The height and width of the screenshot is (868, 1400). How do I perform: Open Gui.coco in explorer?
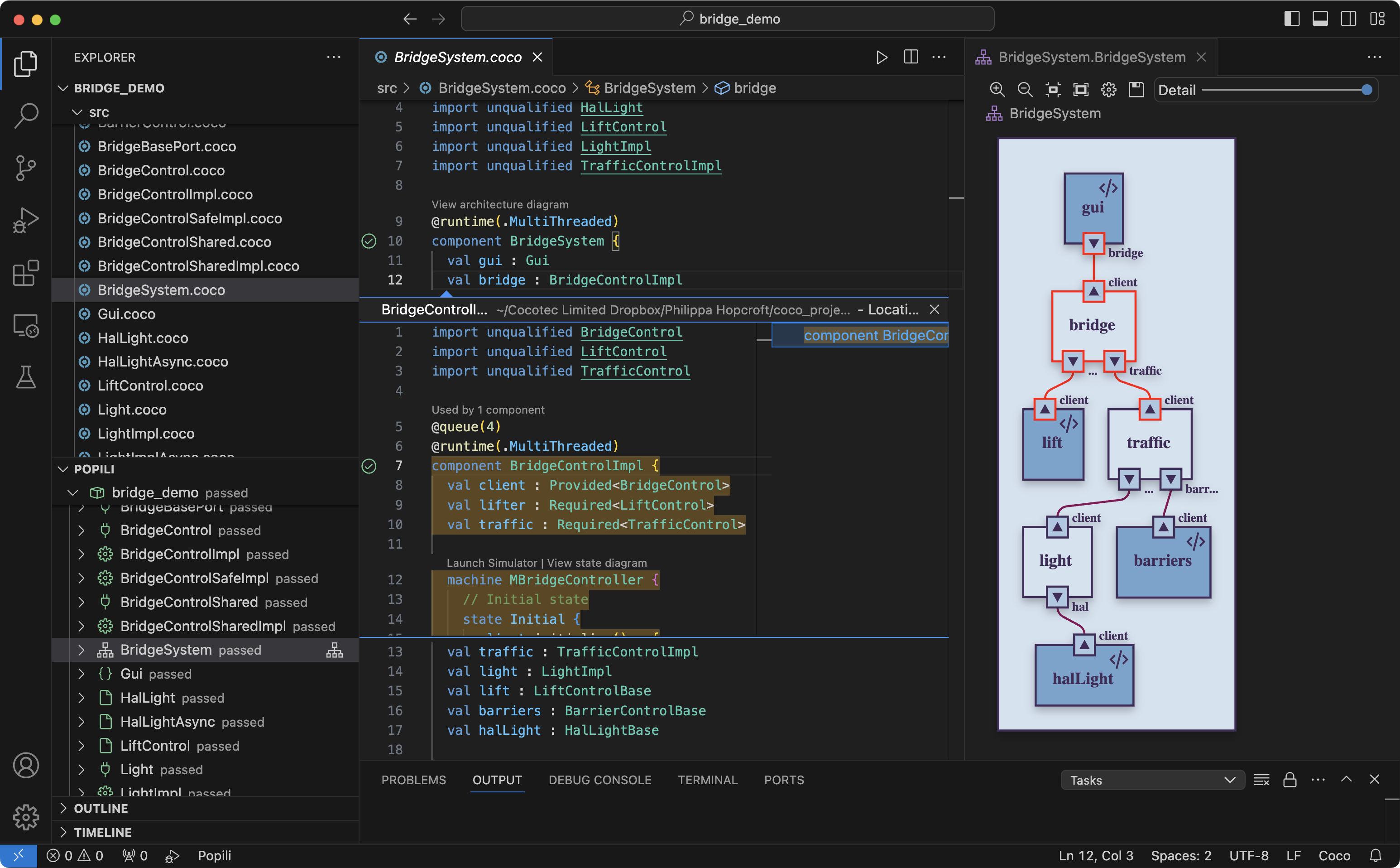click(206, 314)
